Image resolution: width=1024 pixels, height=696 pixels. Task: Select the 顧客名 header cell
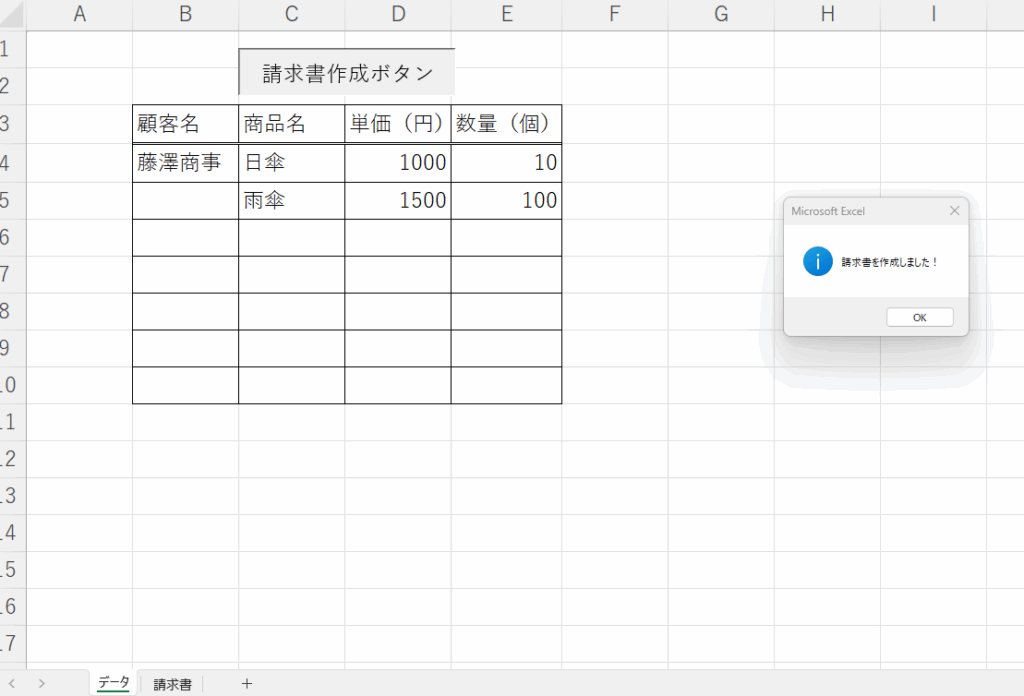[185, 124]
